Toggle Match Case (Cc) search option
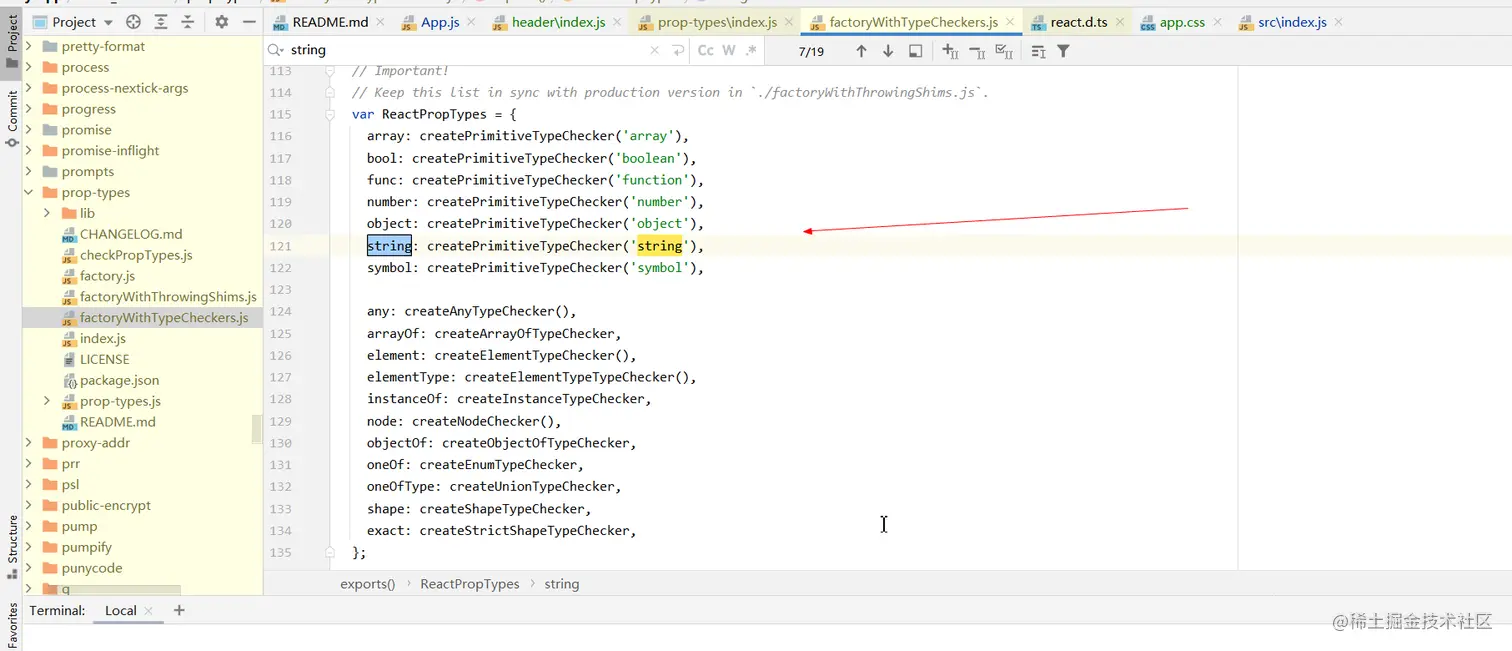 coord(706,50)
